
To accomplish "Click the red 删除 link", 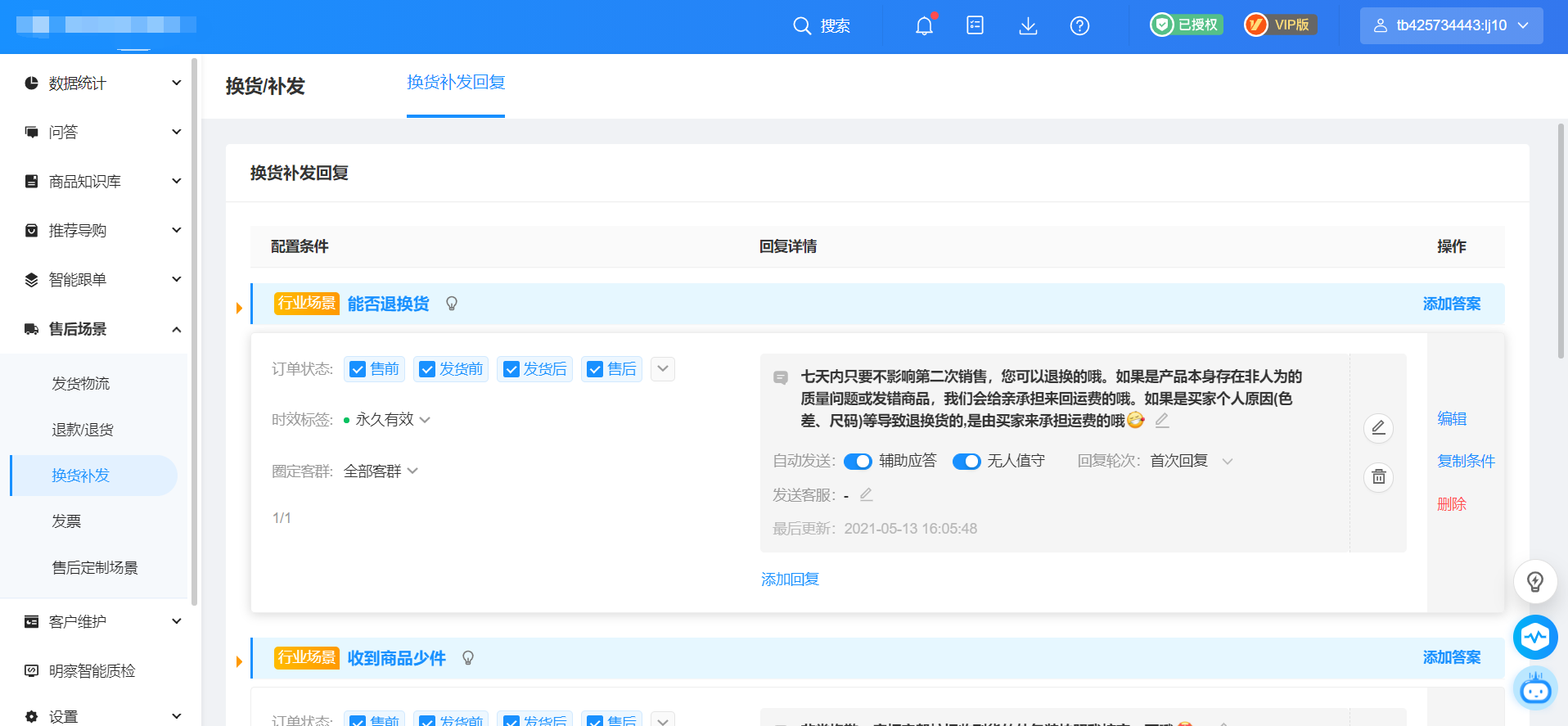I will point(1452,504).
